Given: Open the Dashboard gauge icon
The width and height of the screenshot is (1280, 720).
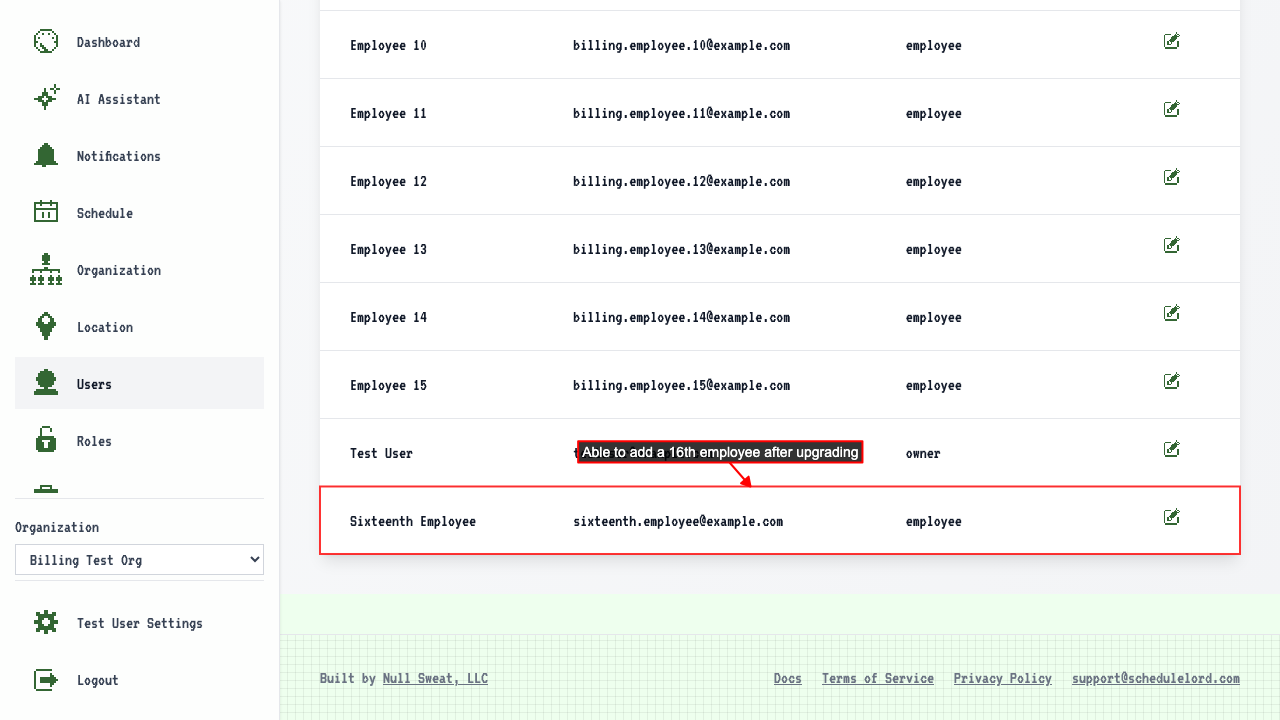Looking at the screenshot, I should coord(46,42).
